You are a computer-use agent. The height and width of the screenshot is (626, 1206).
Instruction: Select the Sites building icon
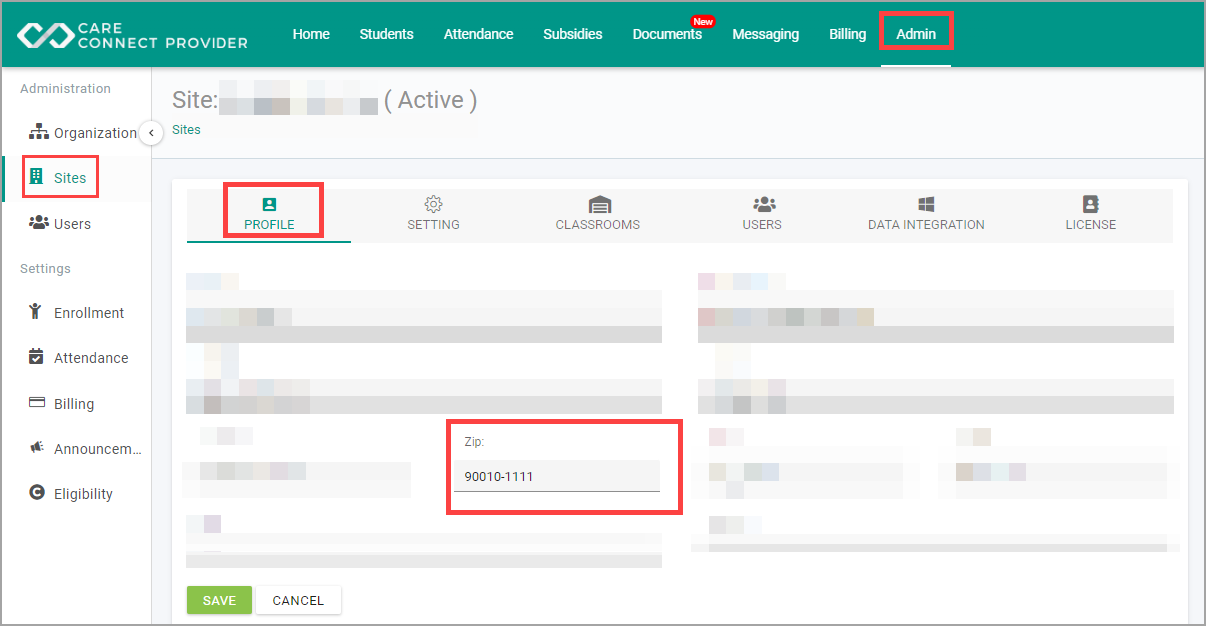[x=37, y=177]
